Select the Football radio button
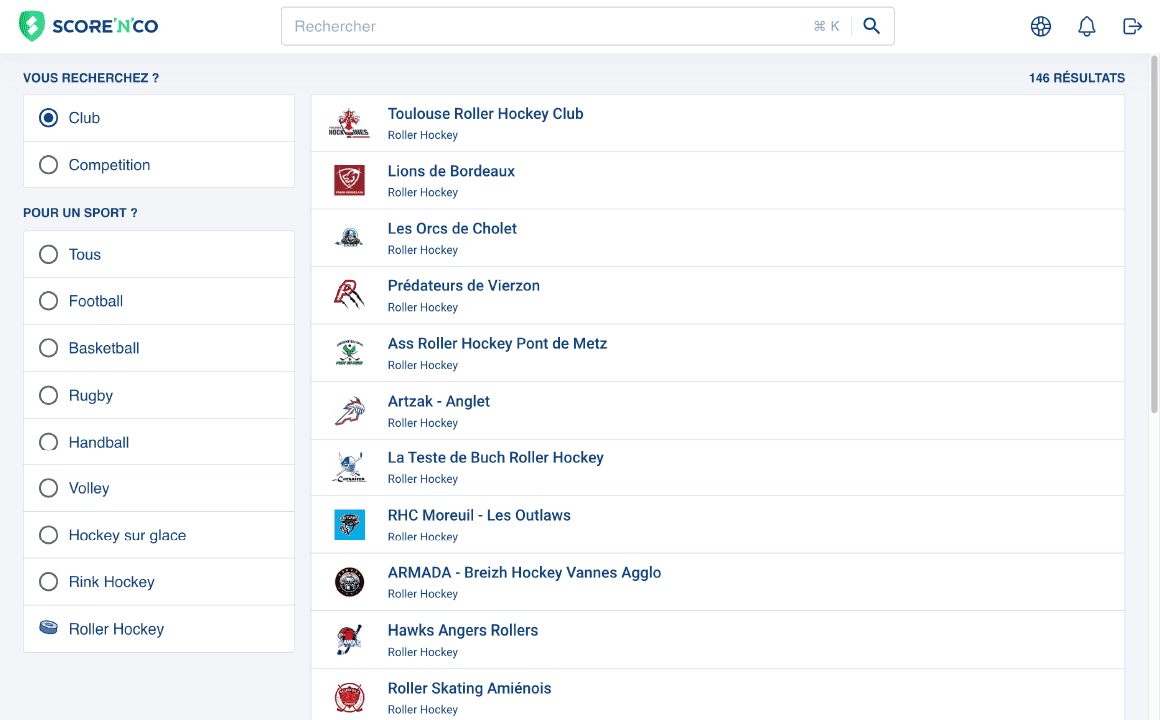The width and height of the screenshot is (1160, 720). pos(48,300)
